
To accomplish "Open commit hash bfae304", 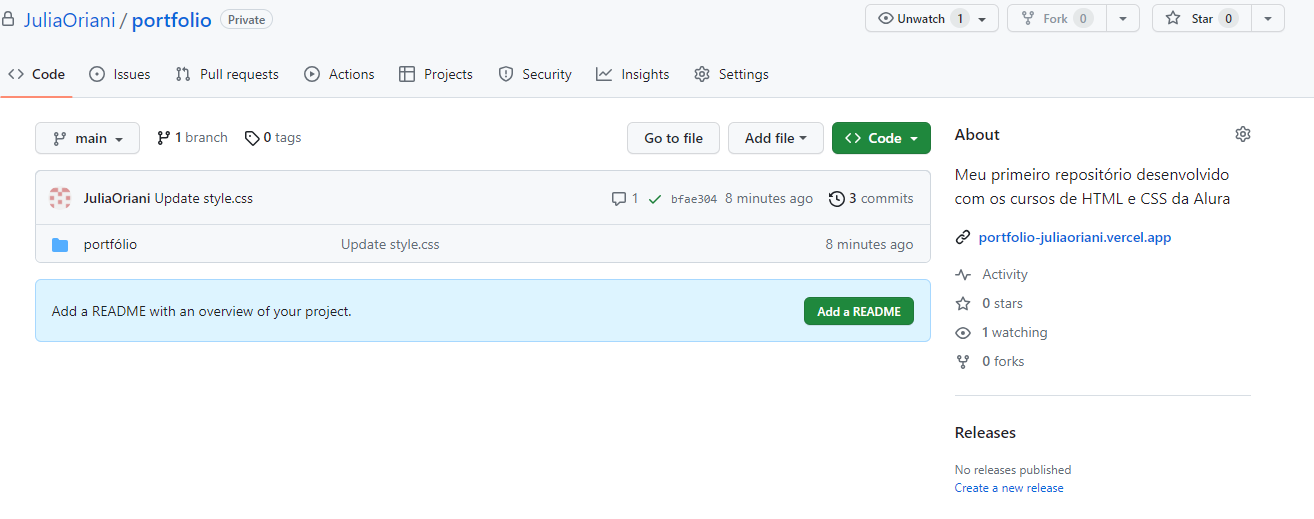I will [694, 199].
